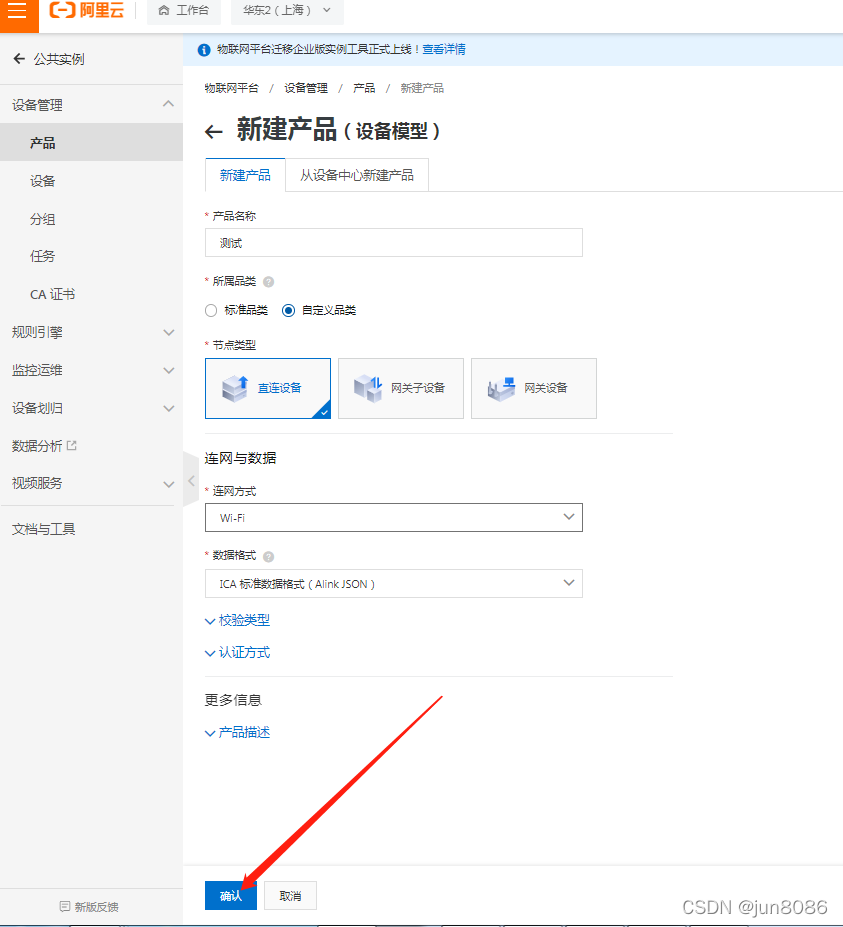Expand the 校验类型 section

coord(237,620)
